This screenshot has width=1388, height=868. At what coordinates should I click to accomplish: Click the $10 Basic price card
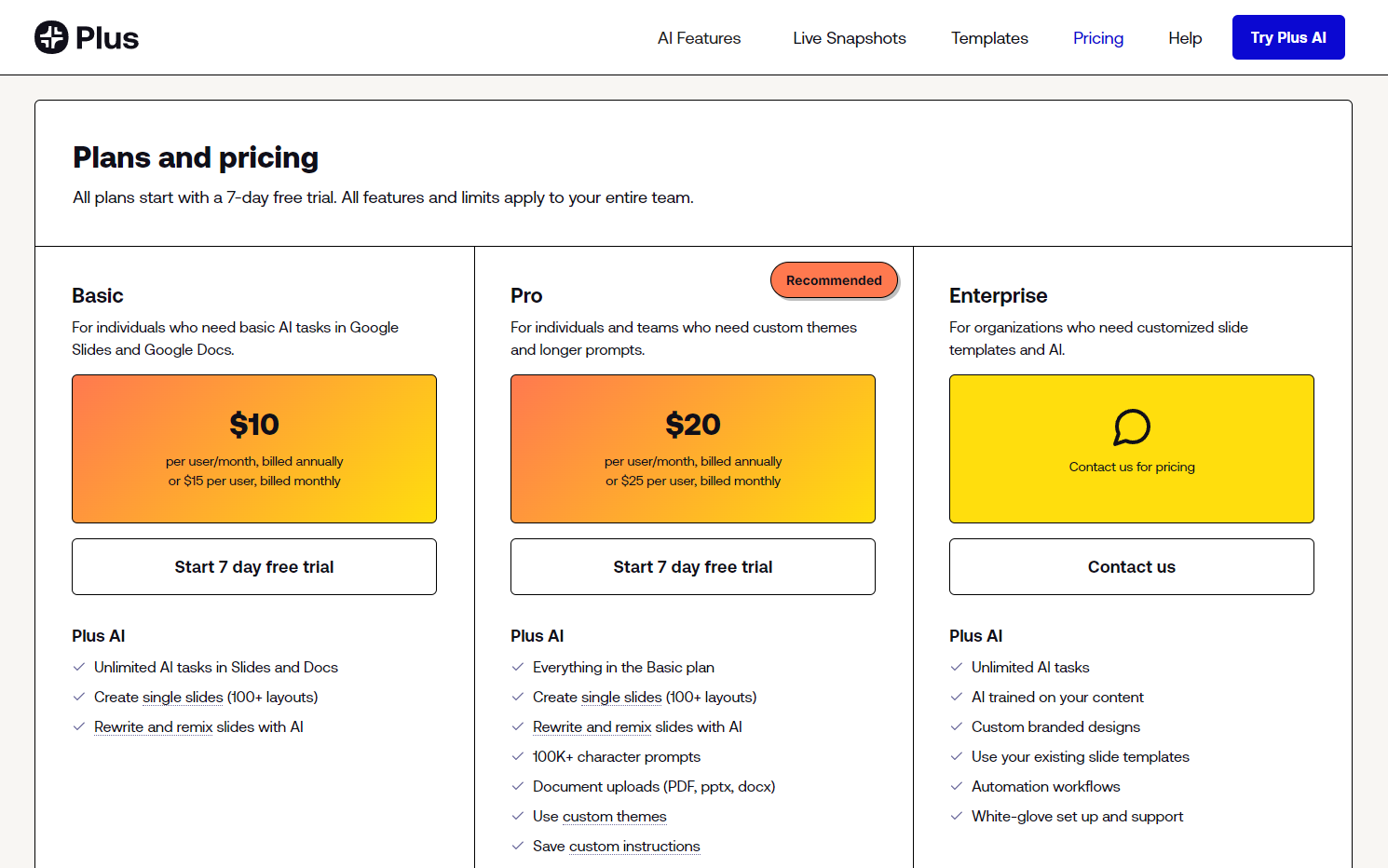(x=254, y=449)
